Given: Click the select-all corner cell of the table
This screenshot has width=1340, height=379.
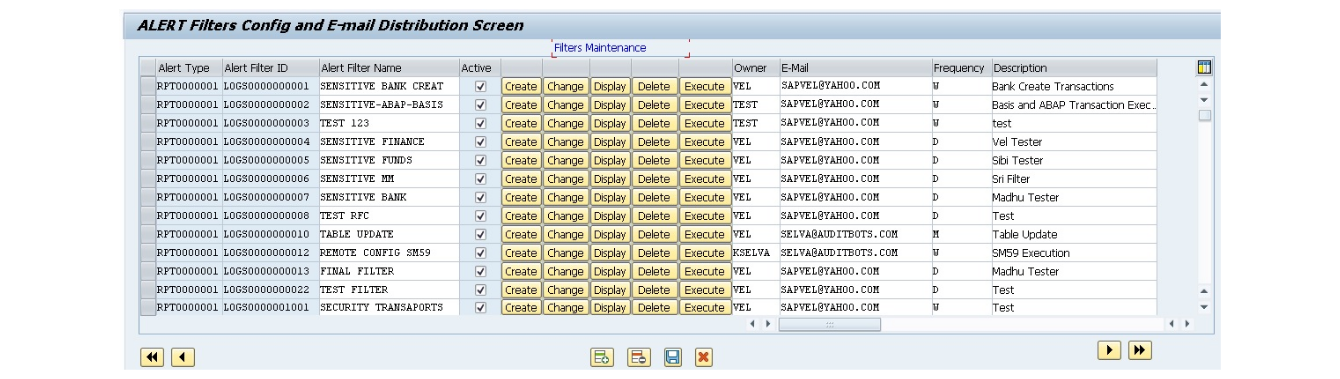Looking at the screenshot, I should (x=148, y=68).
